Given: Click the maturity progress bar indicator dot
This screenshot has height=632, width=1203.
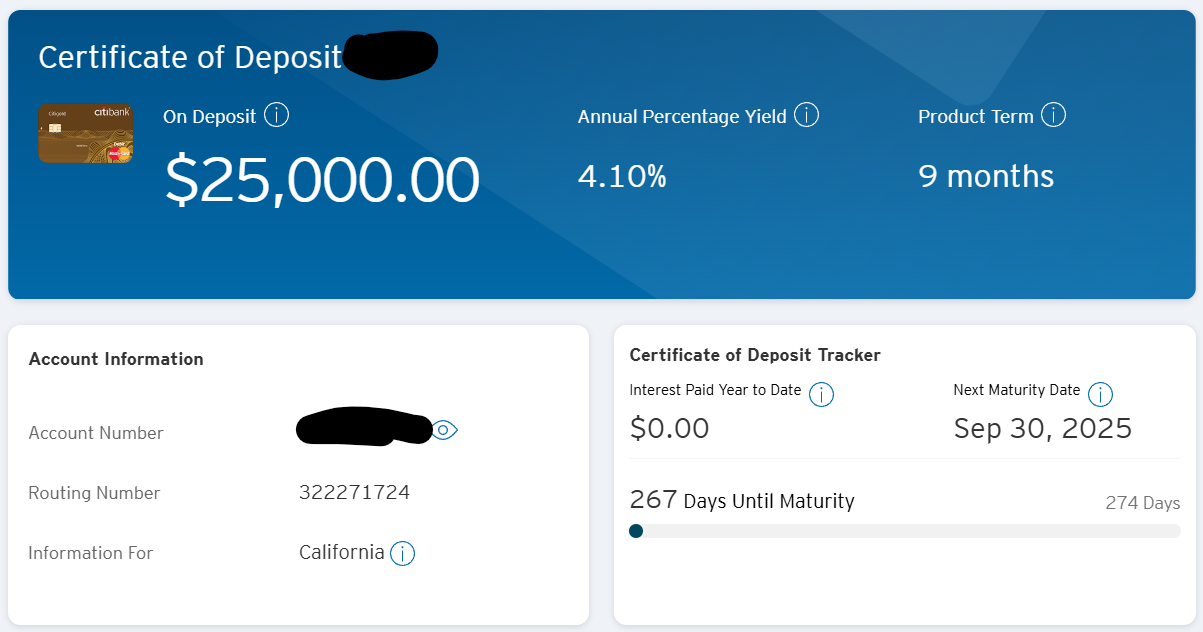Looking at the screenshot, I should [x=636, y=531].
